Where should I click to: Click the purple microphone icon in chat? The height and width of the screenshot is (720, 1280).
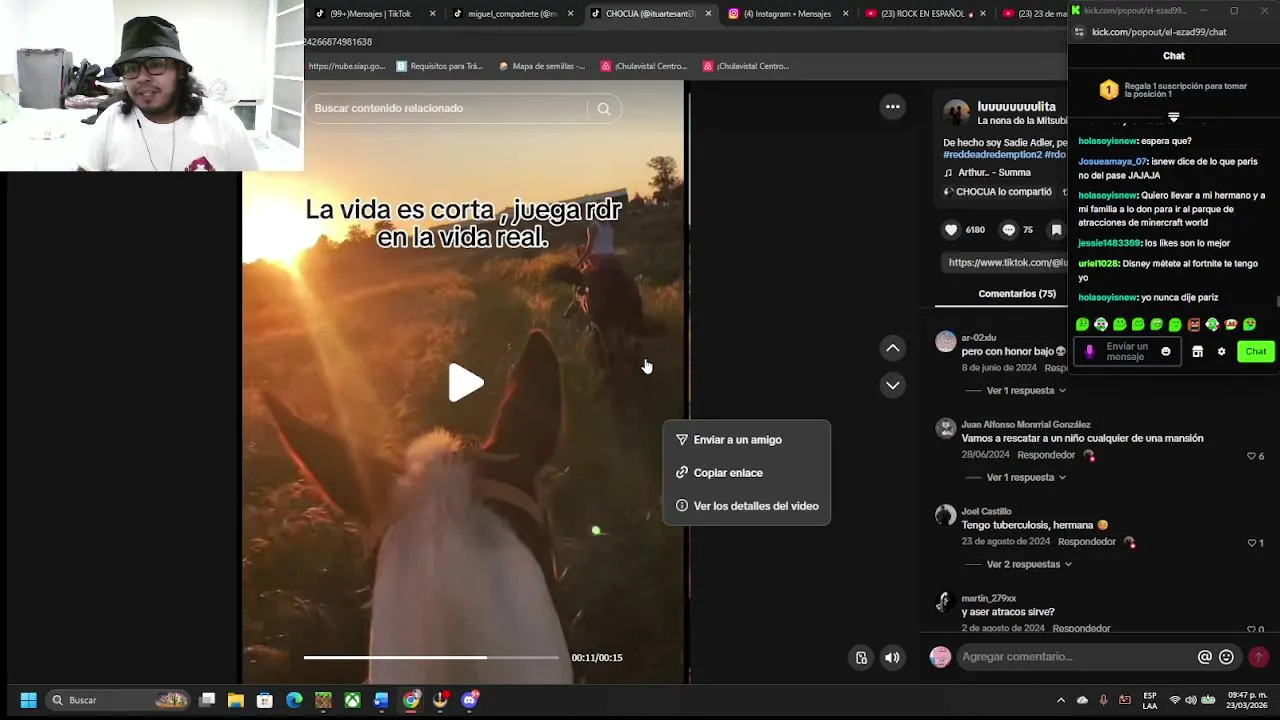[1090, 352]
